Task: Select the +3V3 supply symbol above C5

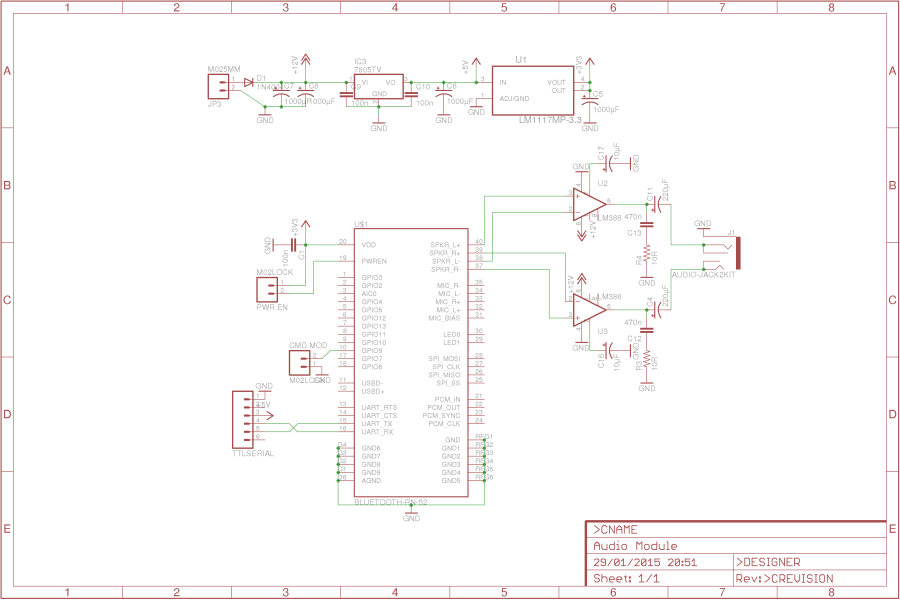Action: tap(590, 62)
